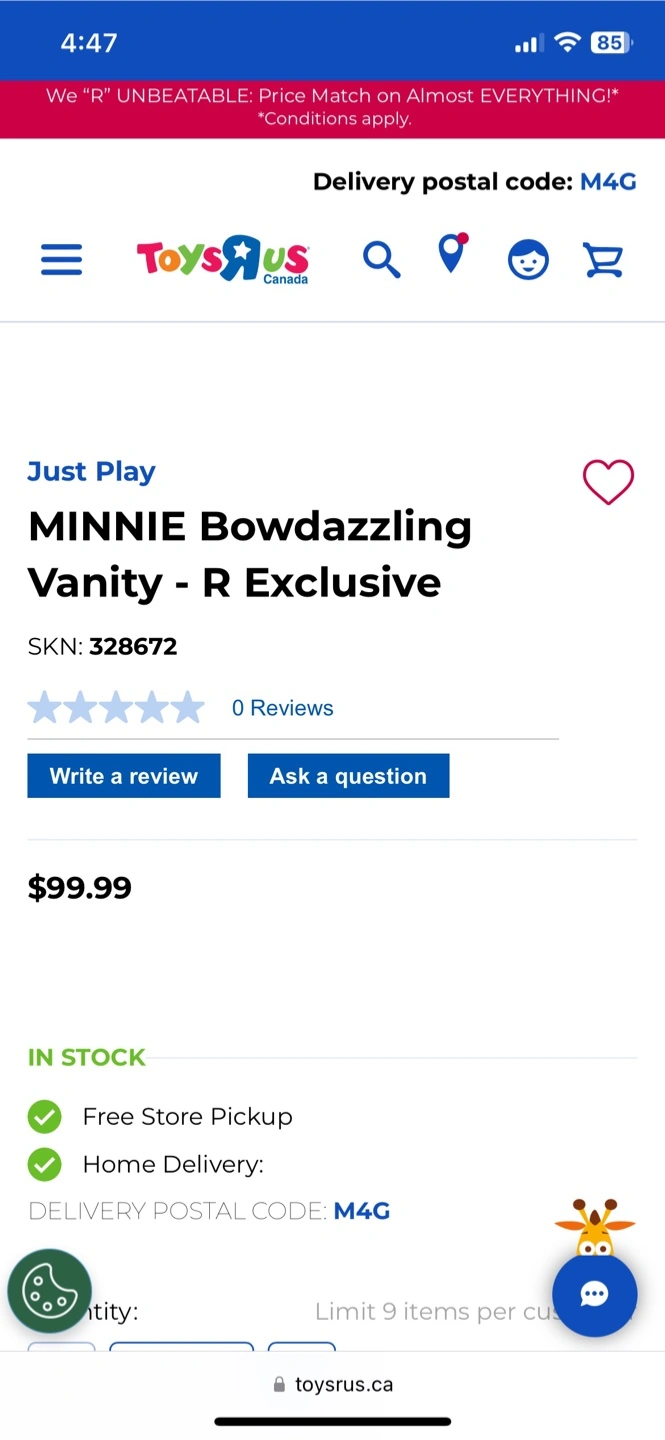Image resolution: width=665 pixels, height=1440 pixels.
Task: Select the Free Store Pickup checkmark
Action: pyautogui.click(x=44, y=1116)
